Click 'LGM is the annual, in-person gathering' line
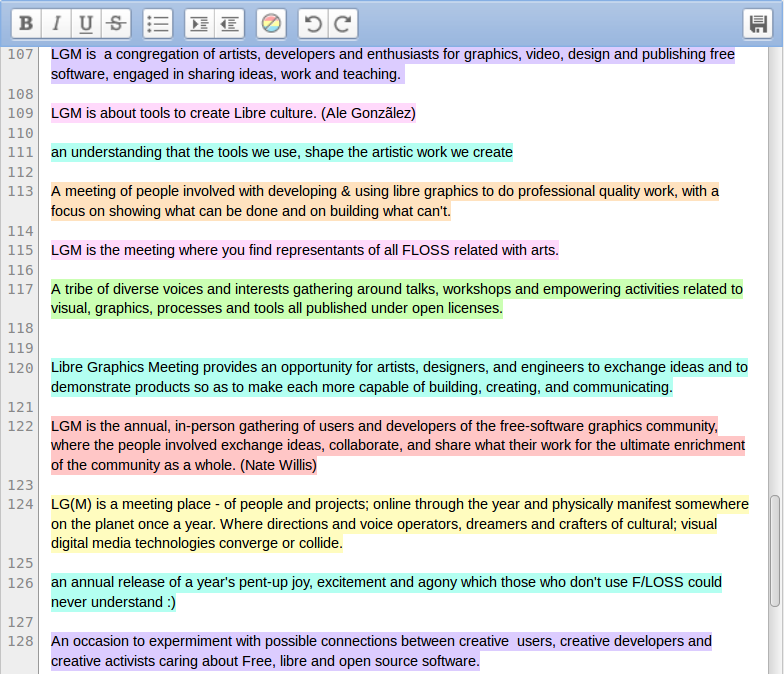The height and width of the screenshot is (674, 784). pyautogui.click(x=384, y=426)
